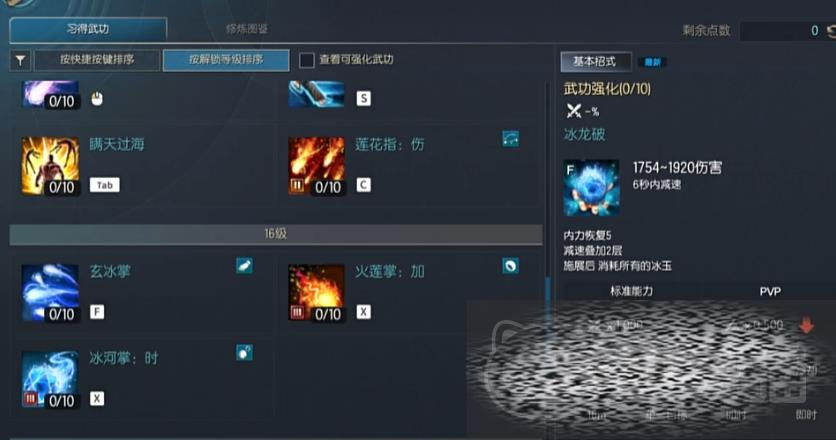Click the 冰龙破 skill preview icon
Image resolution: width=836 pixels, height=440 pixels.
pos(591,188)
